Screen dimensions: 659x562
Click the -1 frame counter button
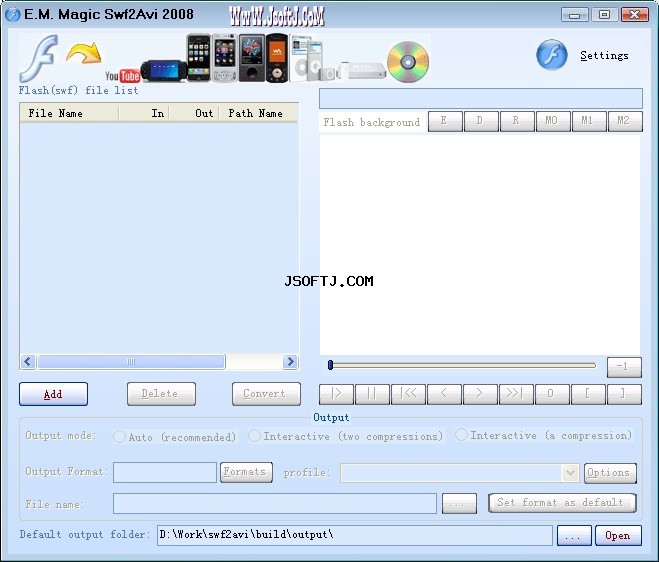624,367
